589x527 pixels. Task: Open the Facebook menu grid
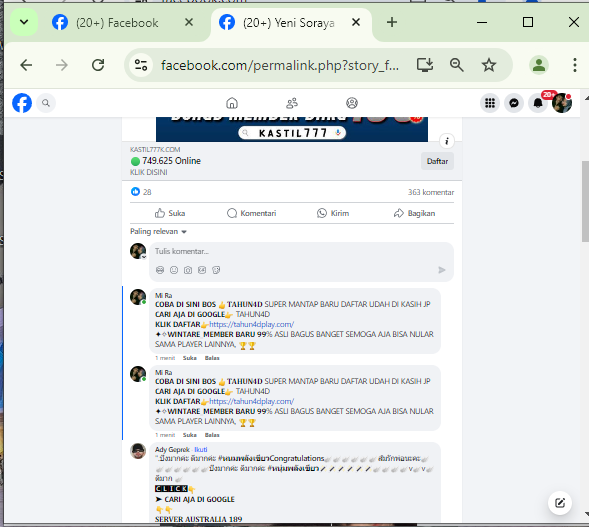tap(490, 103)
